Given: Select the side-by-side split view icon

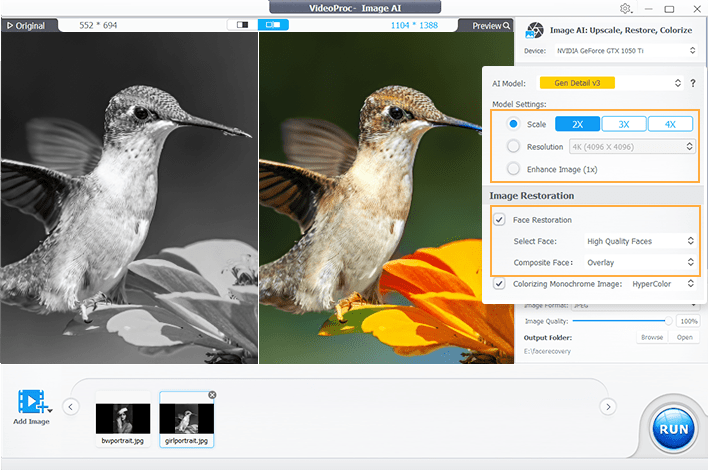Looking at the screenshot, I should tap(272, 25).
